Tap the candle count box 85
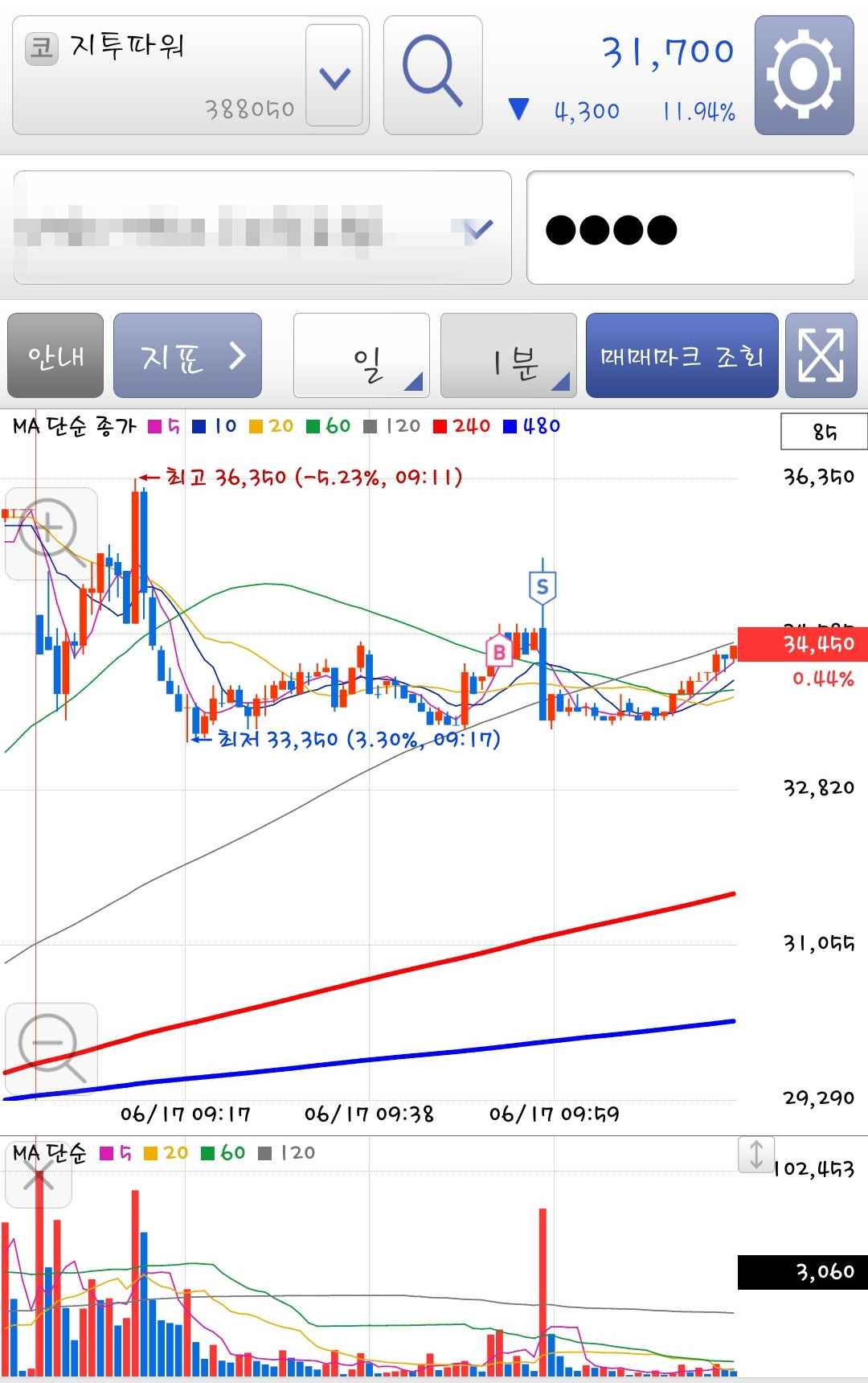The image size is (868, 1383). point(824,432)
